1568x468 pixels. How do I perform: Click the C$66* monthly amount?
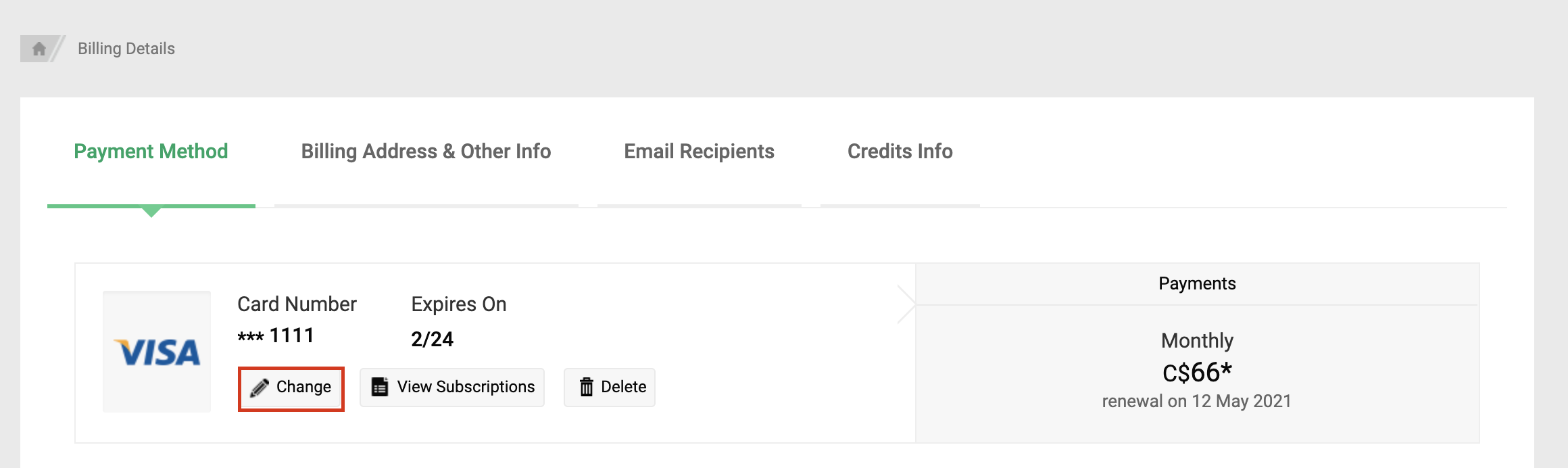(x=1197, y=372)
